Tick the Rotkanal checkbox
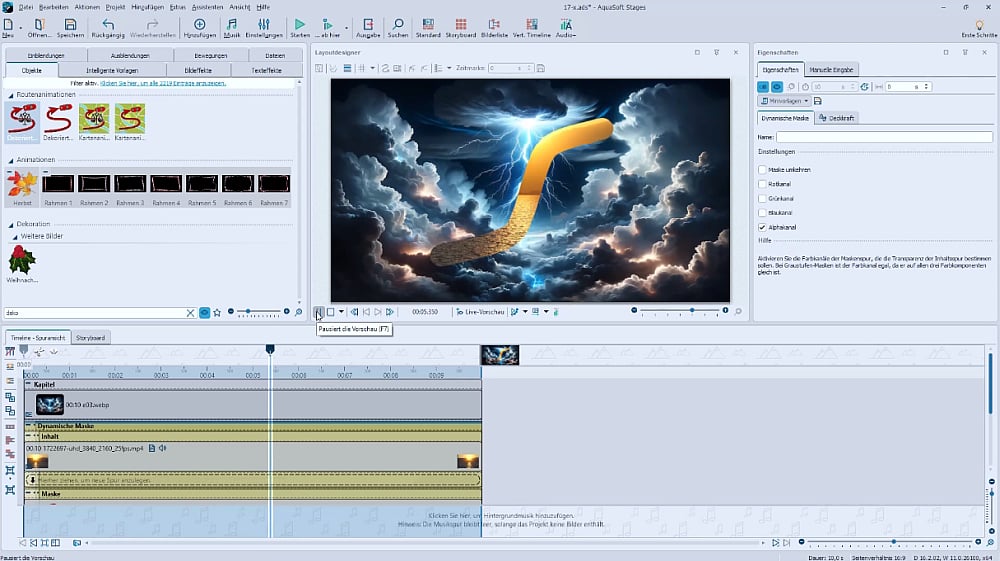Viewport: 1000px width, 561px height. pos(763,184)
